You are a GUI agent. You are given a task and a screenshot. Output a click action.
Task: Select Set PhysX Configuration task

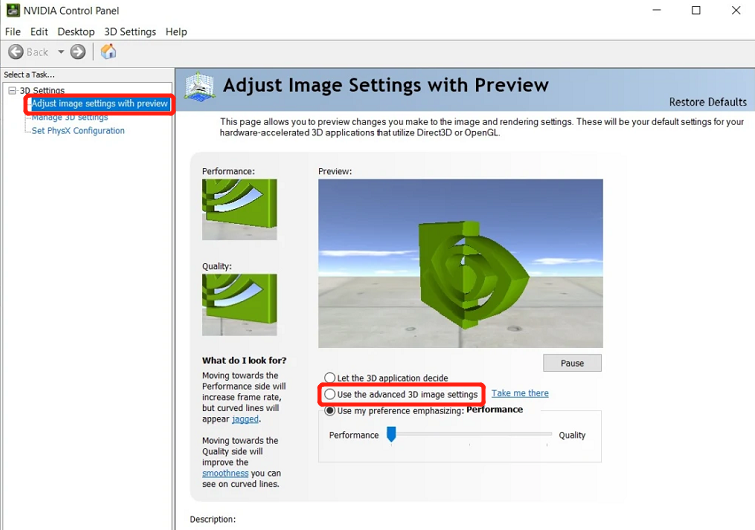click(x=78, y=130)
